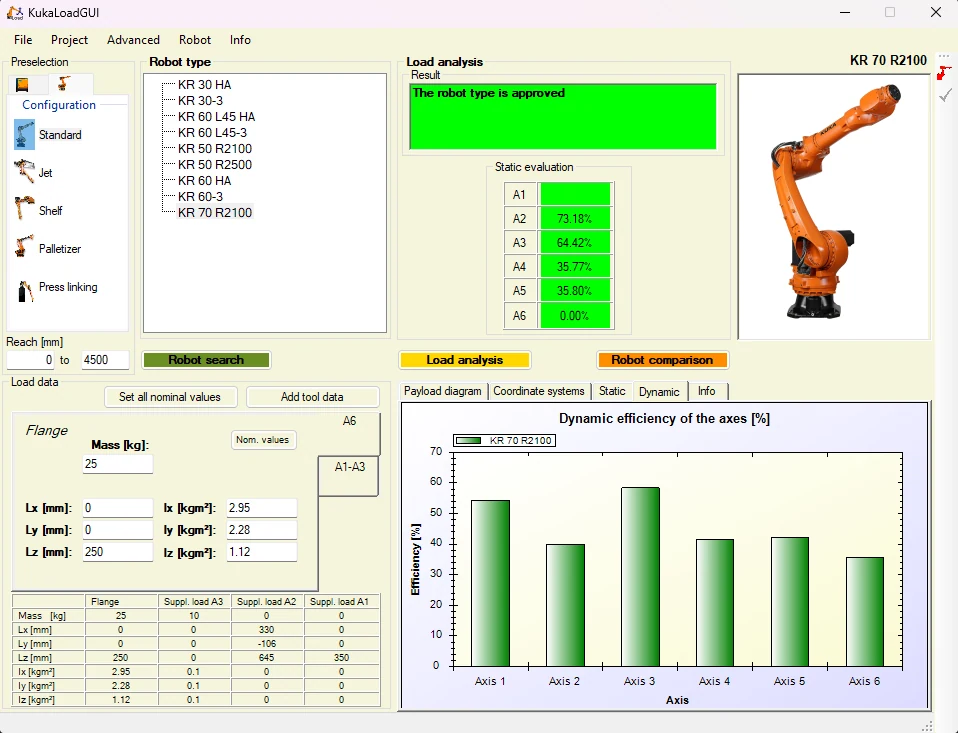Open the Info tab beside Dynamic
This screenshot has height=733, width=958.
tap(707, 391)
